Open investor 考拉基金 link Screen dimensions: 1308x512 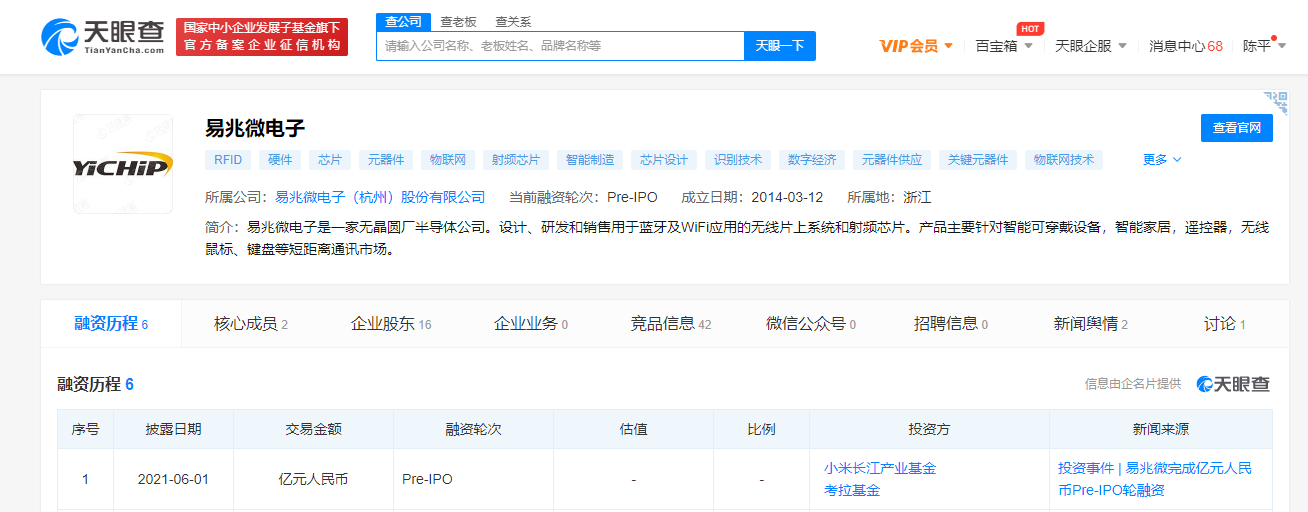point(852,490)
